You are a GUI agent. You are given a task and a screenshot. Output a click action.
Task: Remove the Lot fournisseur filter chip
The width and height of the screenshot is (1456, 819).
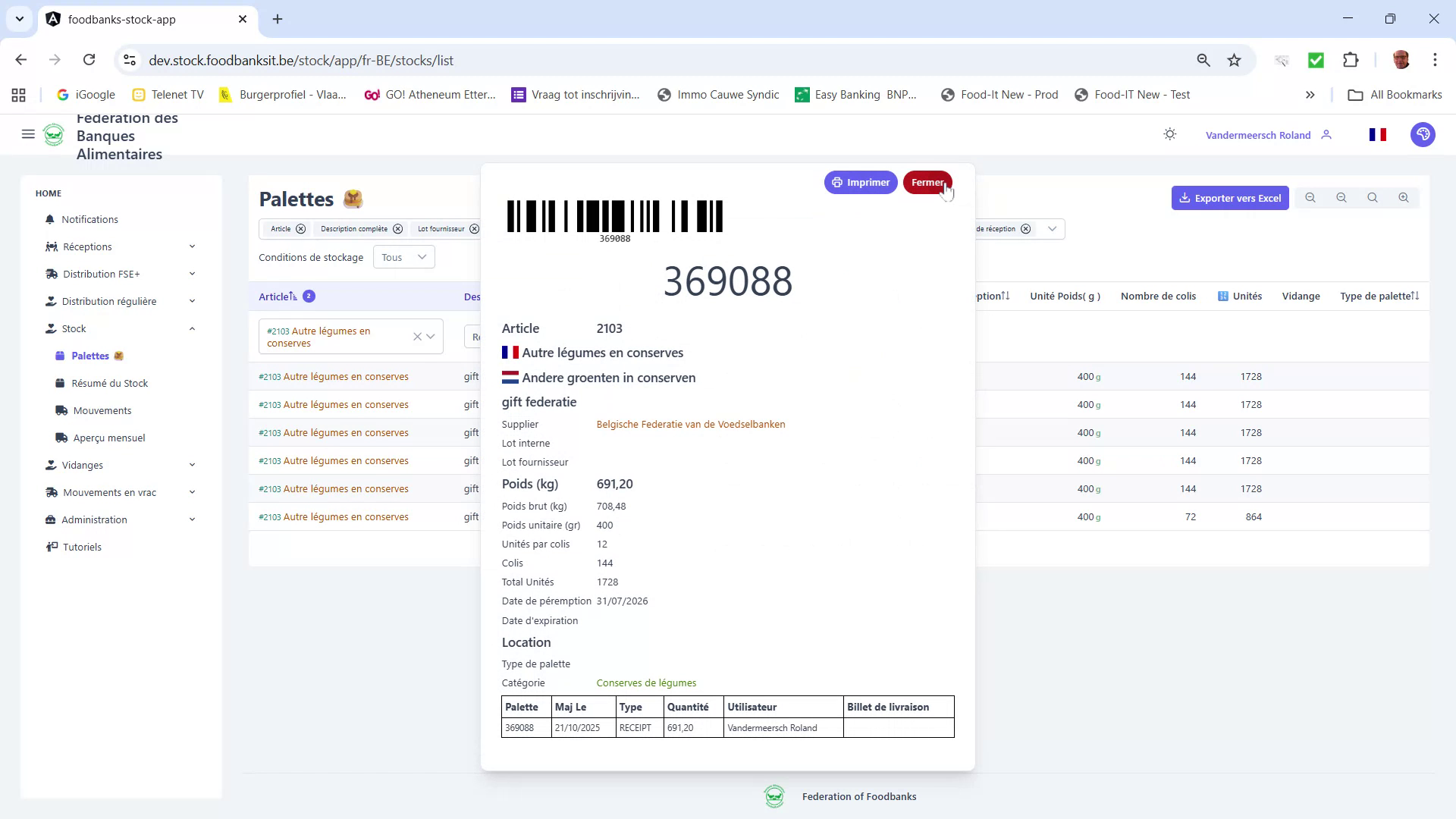click(x=474, y=228)
